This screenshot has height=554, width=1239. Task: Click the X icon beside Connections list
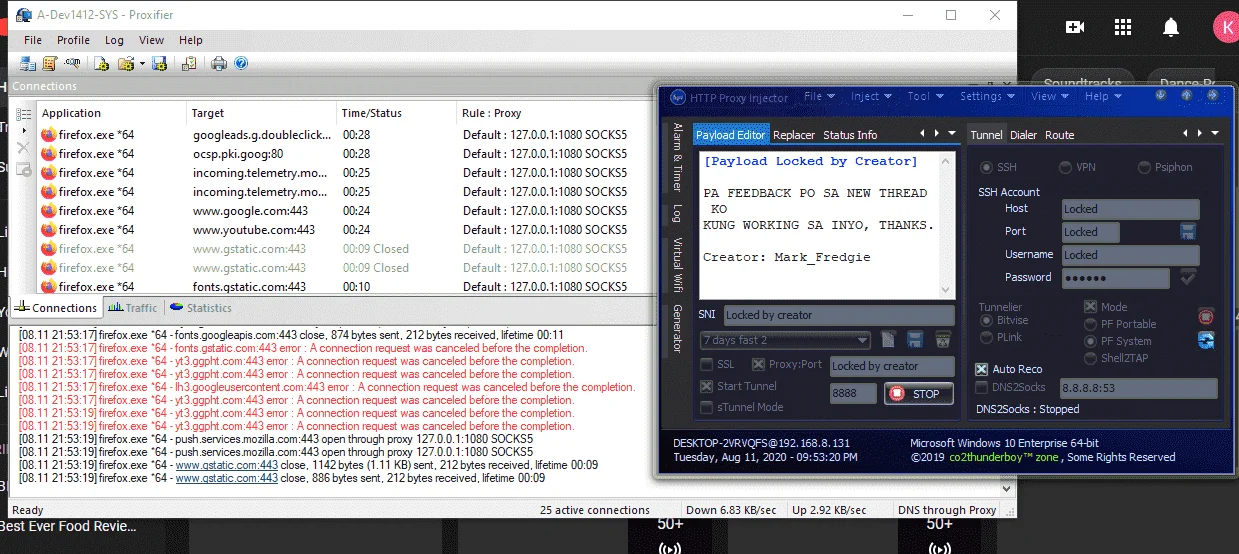(23, 148)
